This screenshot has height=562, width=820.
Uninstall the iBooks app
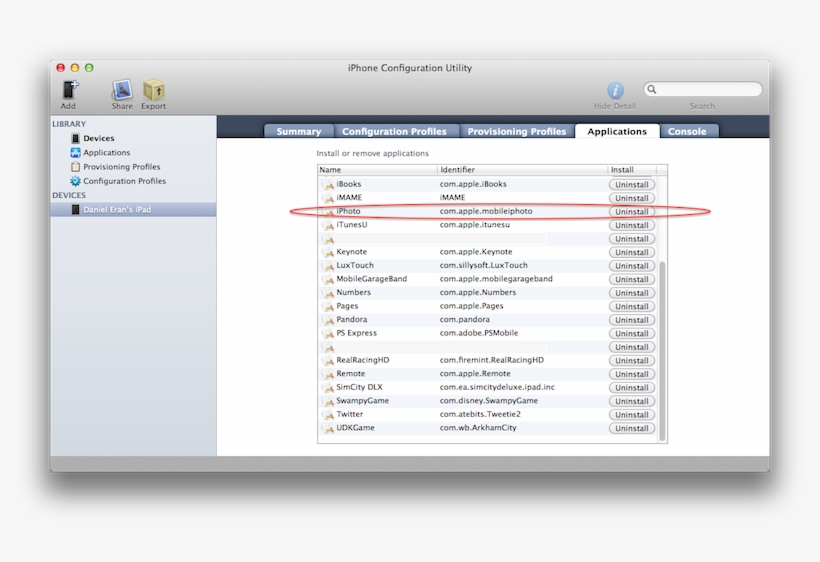(632, 185)
